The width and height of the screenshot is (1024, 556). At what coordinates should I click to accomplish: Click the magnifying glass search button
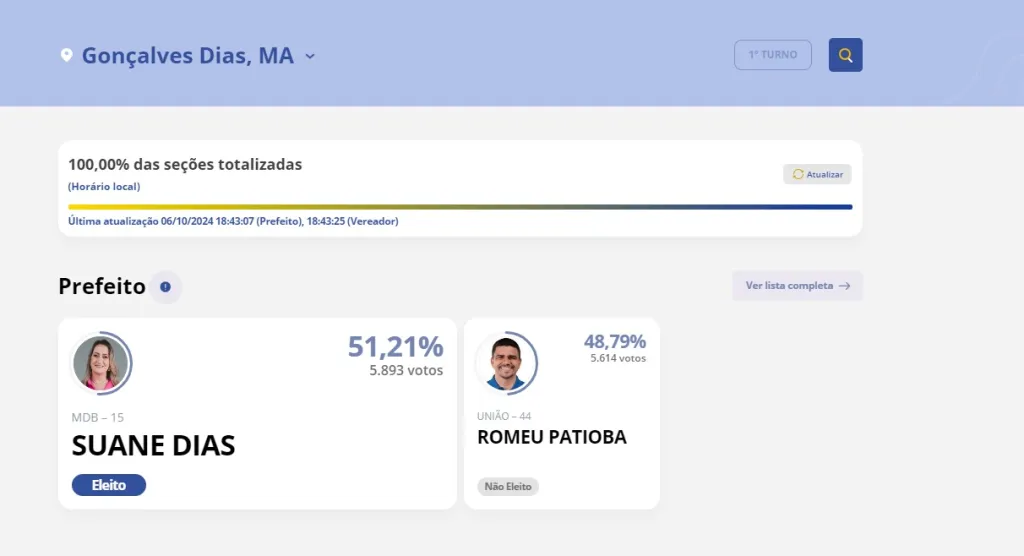tap(845, 55)
